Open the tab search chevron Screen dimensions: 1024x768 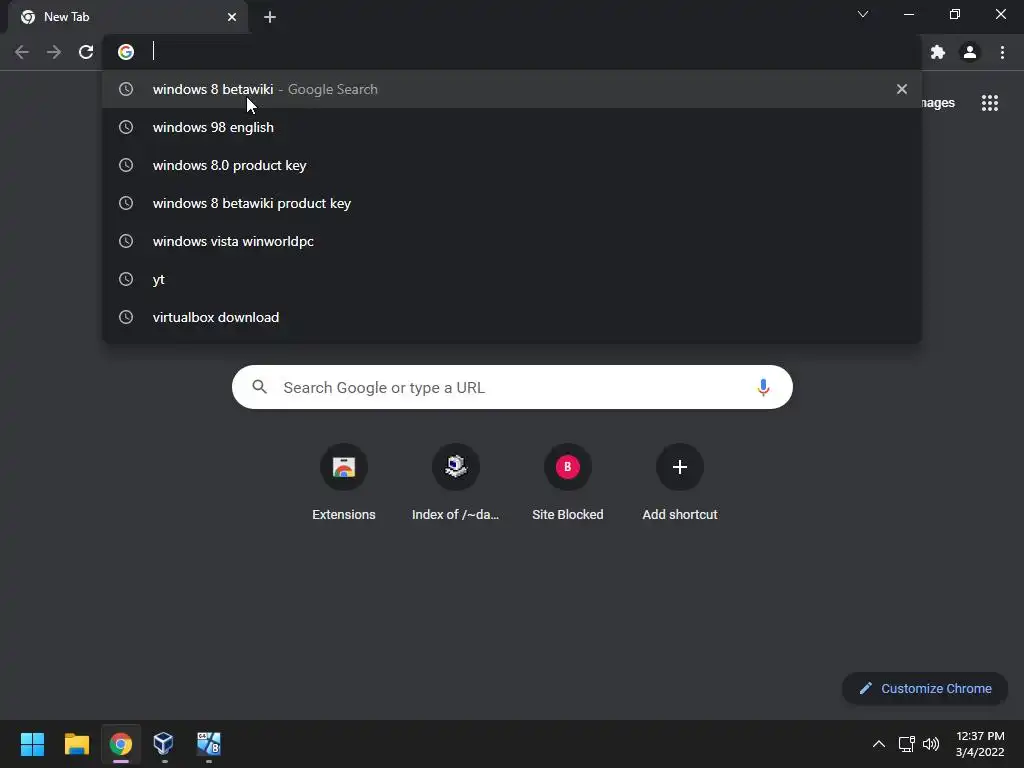click(x=863, y=14)
